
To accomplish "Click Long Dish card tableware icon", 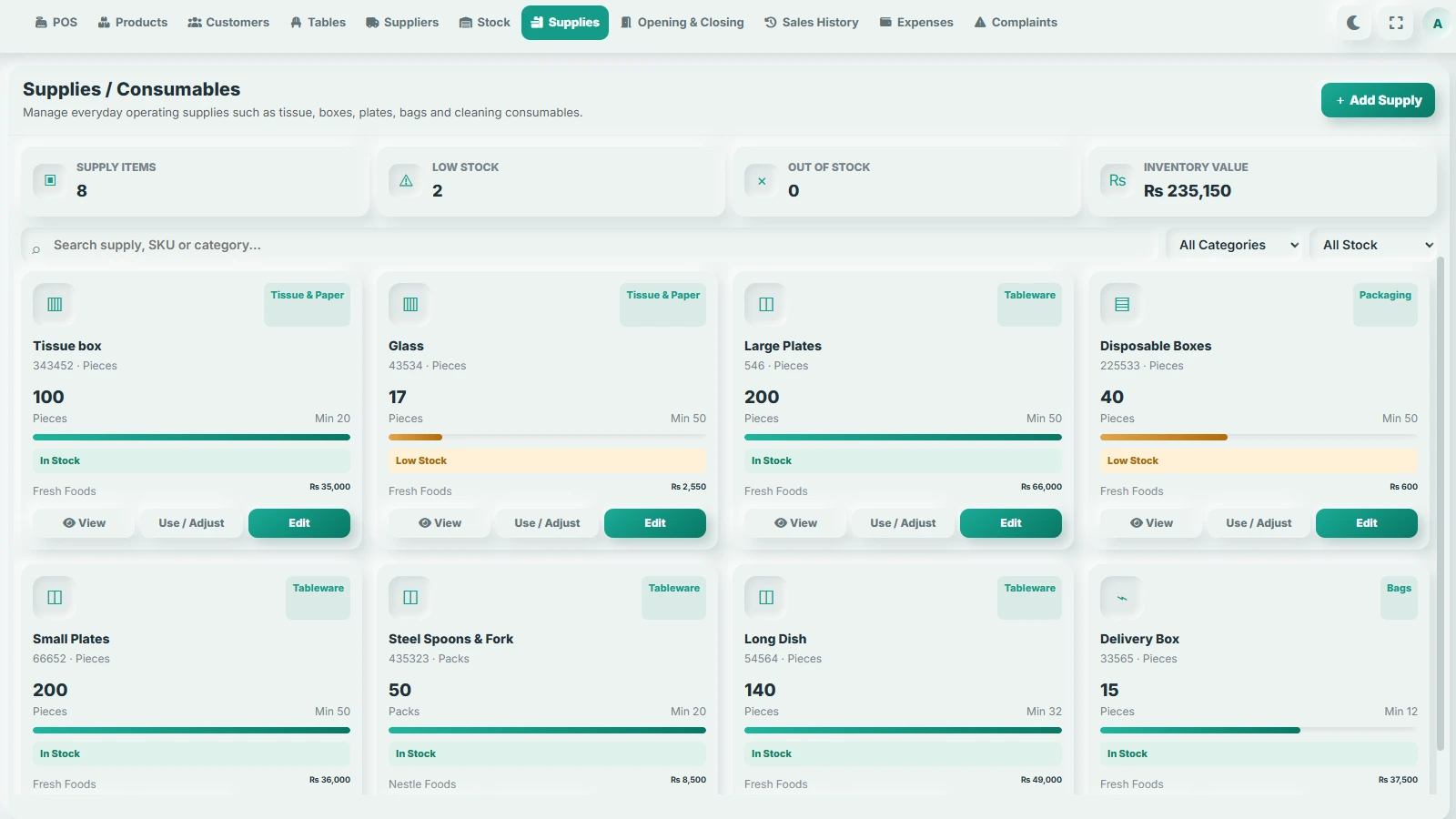I will coord(766,597).
